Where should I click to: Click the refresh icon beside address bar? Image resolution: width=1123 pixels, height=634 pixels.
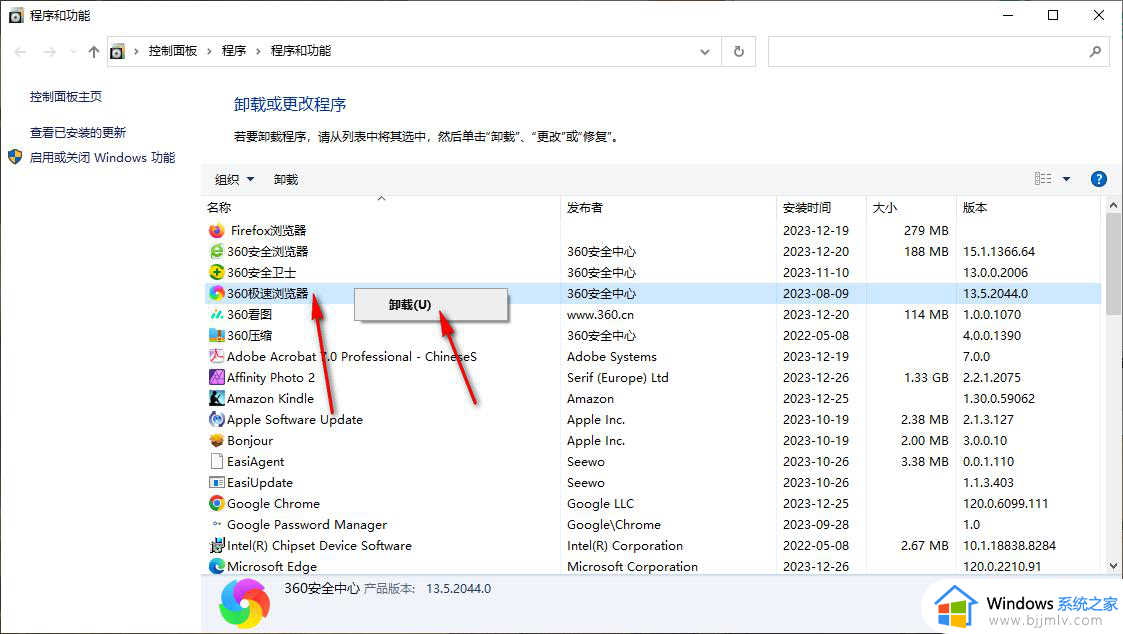(x=738, y=52)
